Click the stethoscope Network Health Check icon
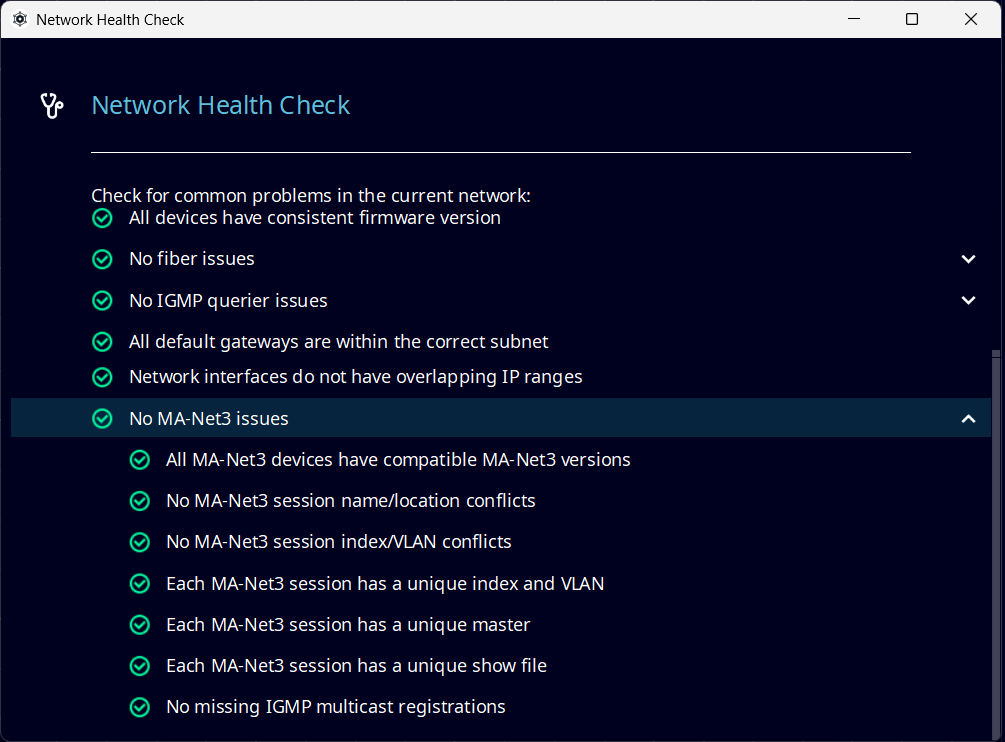Viewport: 1005px width, 742px height. pyautogui.click(x=52, y=106)
